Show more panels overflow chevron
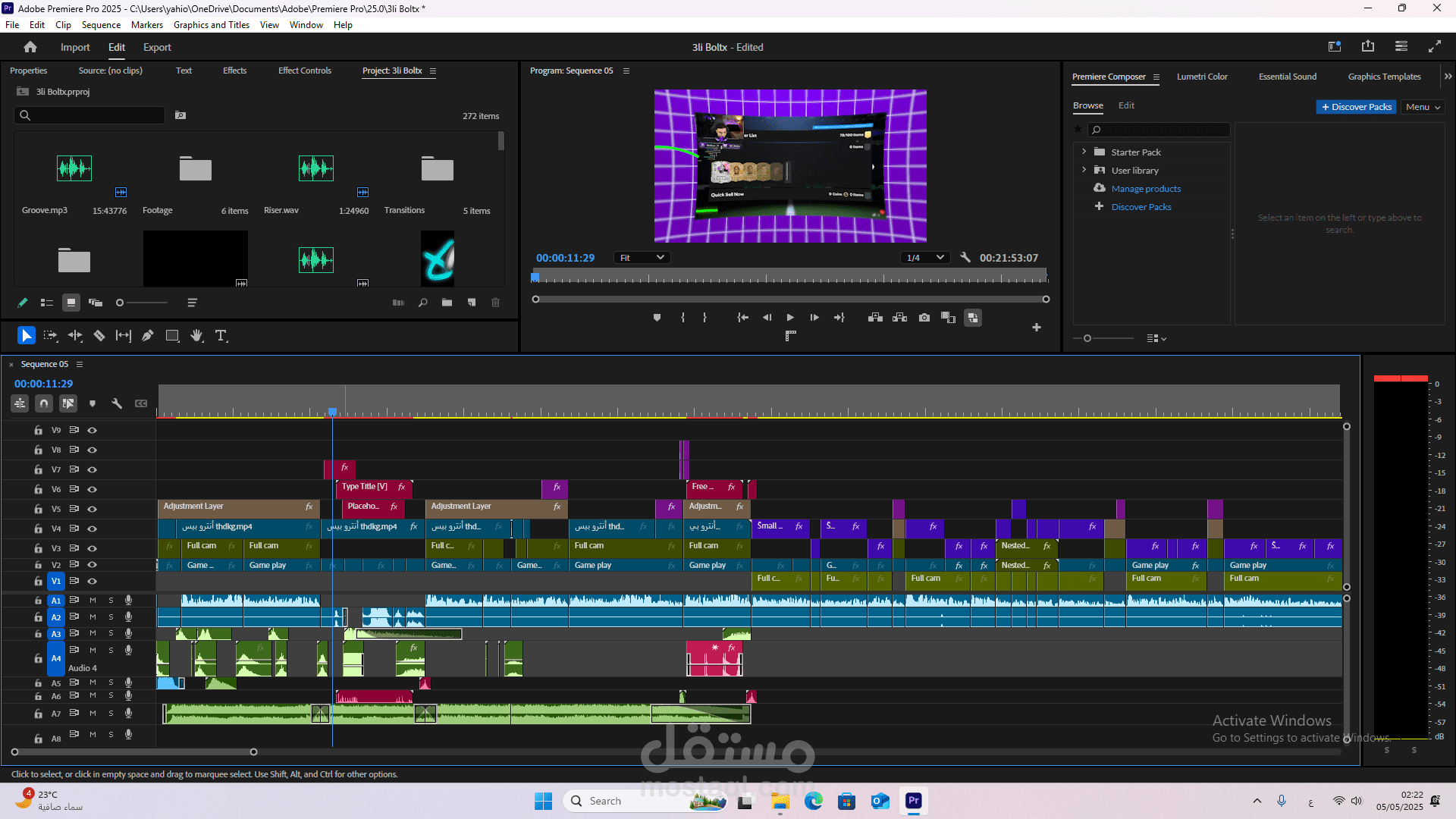 [x=1448, y=77]
